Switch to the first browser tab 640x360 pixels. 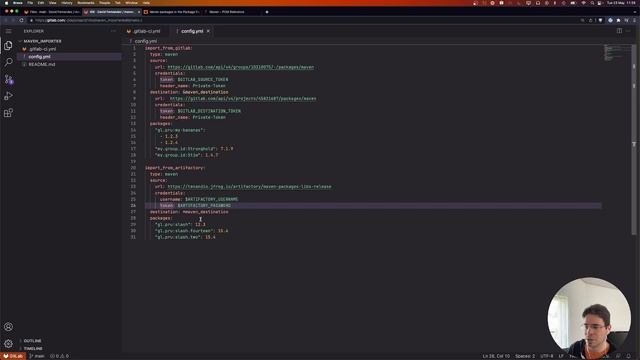pyautogui.click(x=52, y=12)
